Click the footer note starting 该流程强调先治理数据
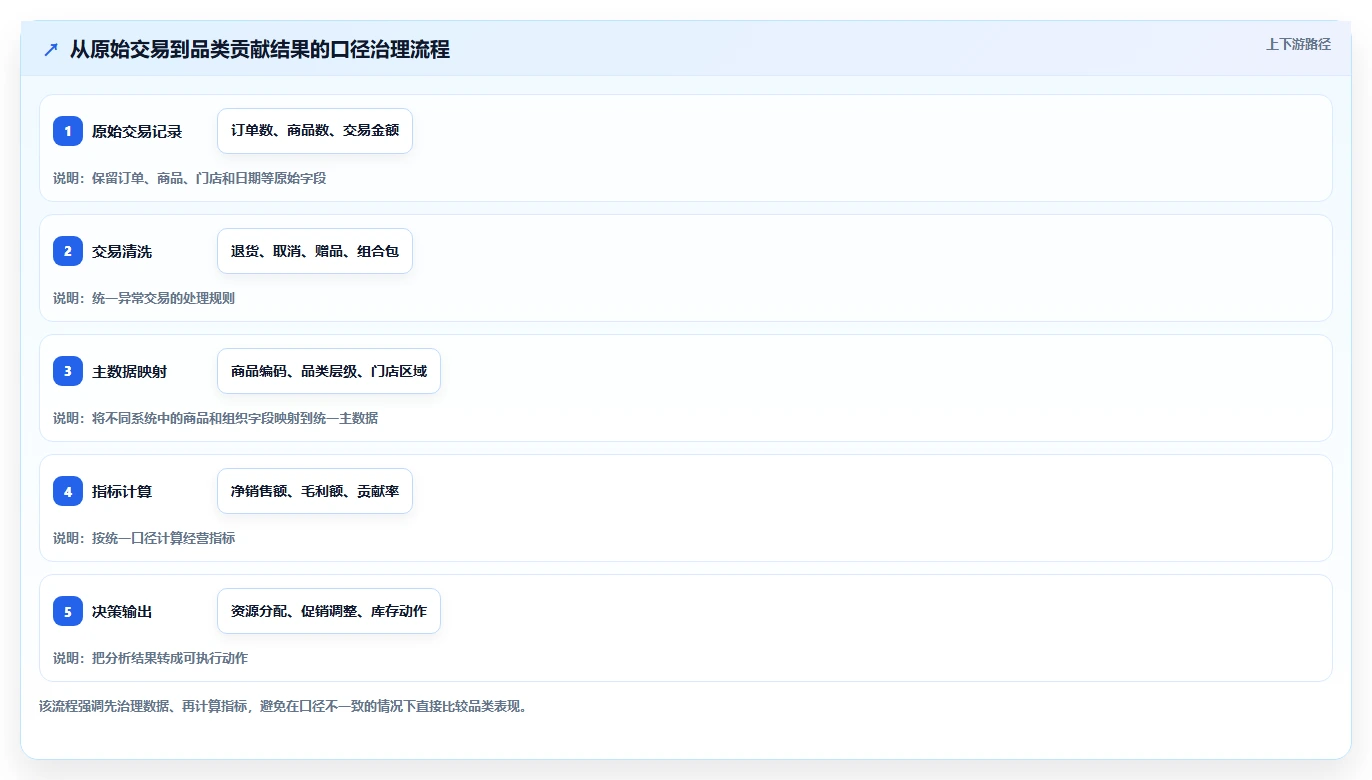This screenshot has width=1372, height=780. click(x=283, y=706)
